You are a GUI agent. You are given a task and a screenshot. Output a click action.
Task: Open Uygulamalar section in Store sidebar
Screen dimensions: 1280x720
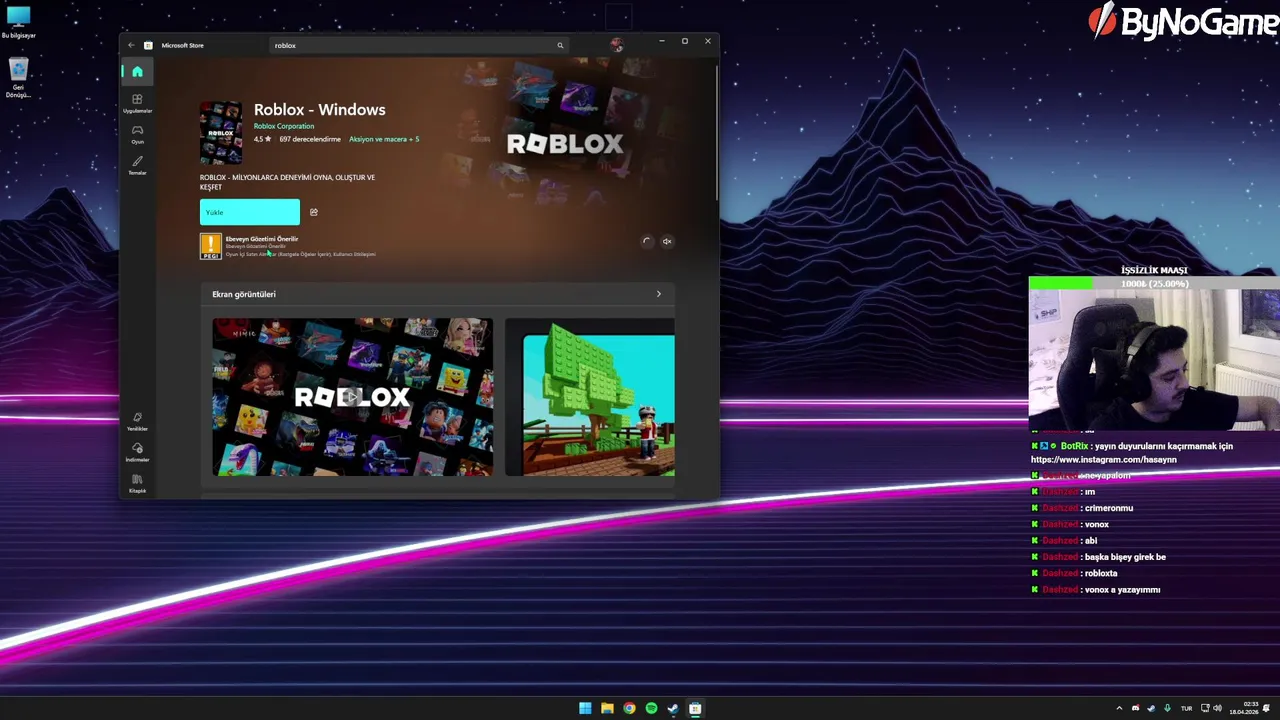137,103
